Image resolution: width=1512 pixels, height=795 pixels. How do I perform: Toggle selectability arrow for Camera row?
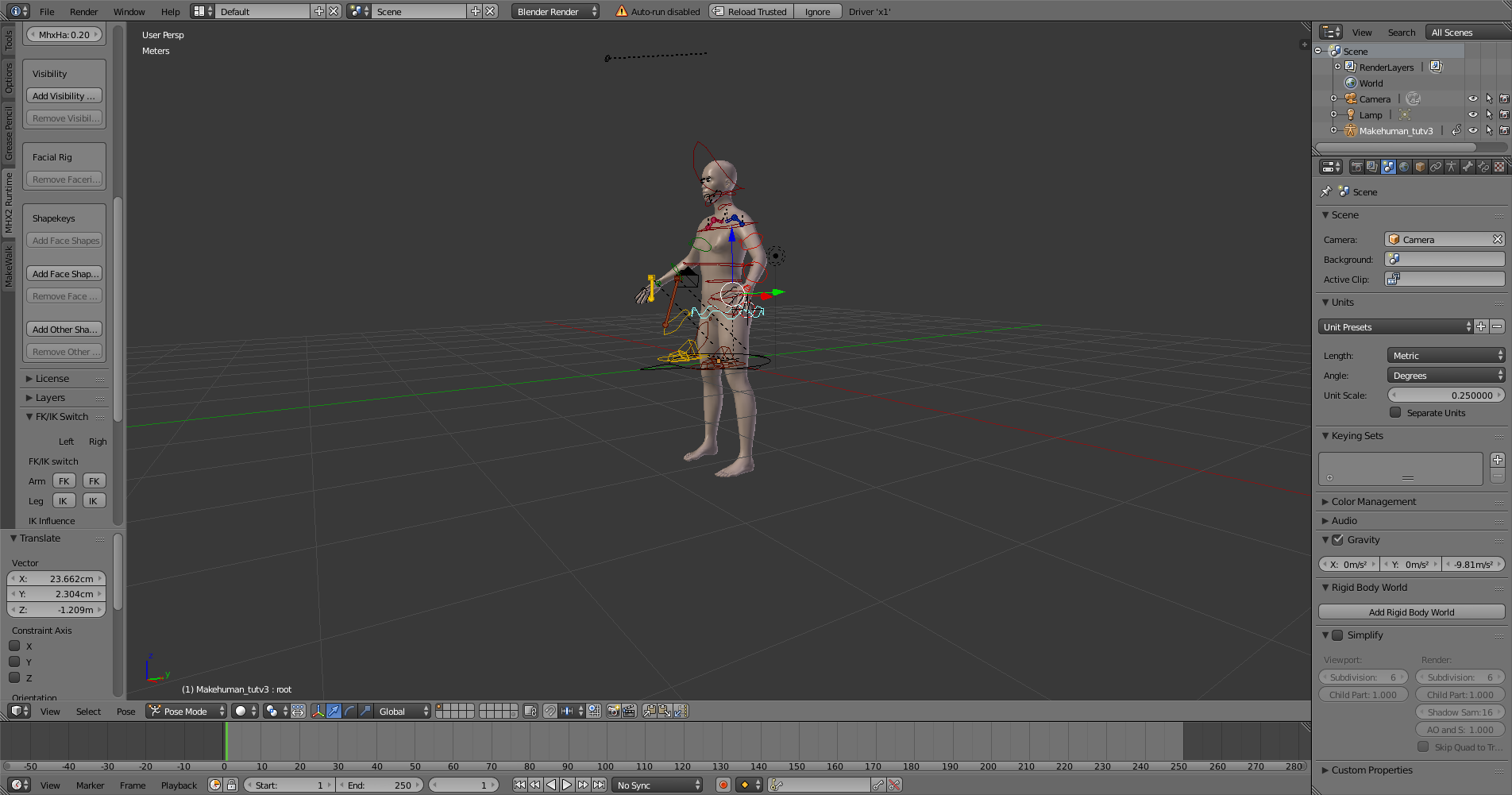[1489, 98]
